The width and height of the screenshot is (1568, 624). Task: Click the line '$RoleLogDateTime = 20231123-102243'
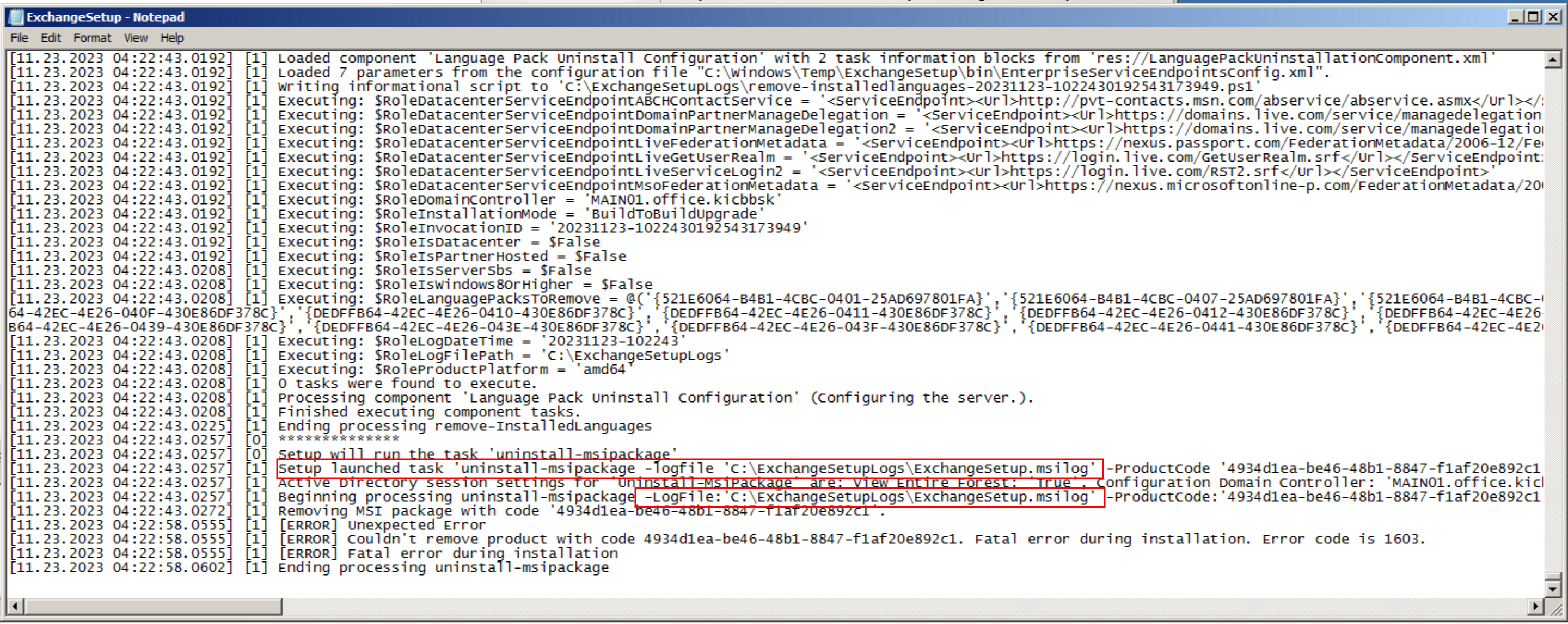[x=348, y=341]
